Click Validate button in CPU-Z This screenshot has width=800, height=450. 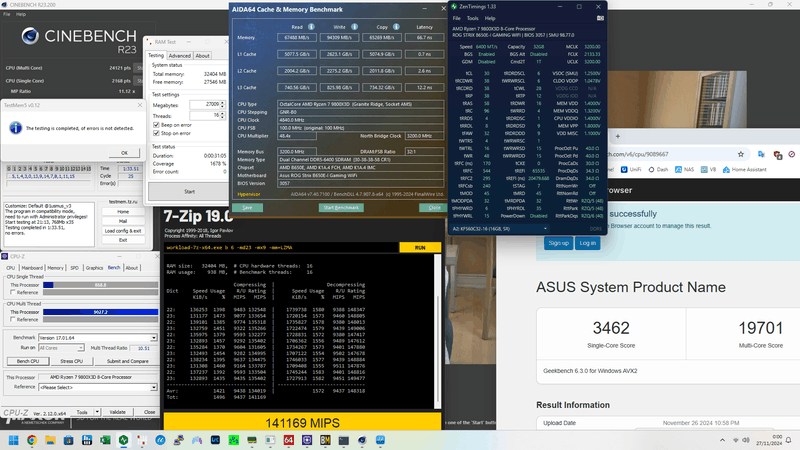pos(117,412)
